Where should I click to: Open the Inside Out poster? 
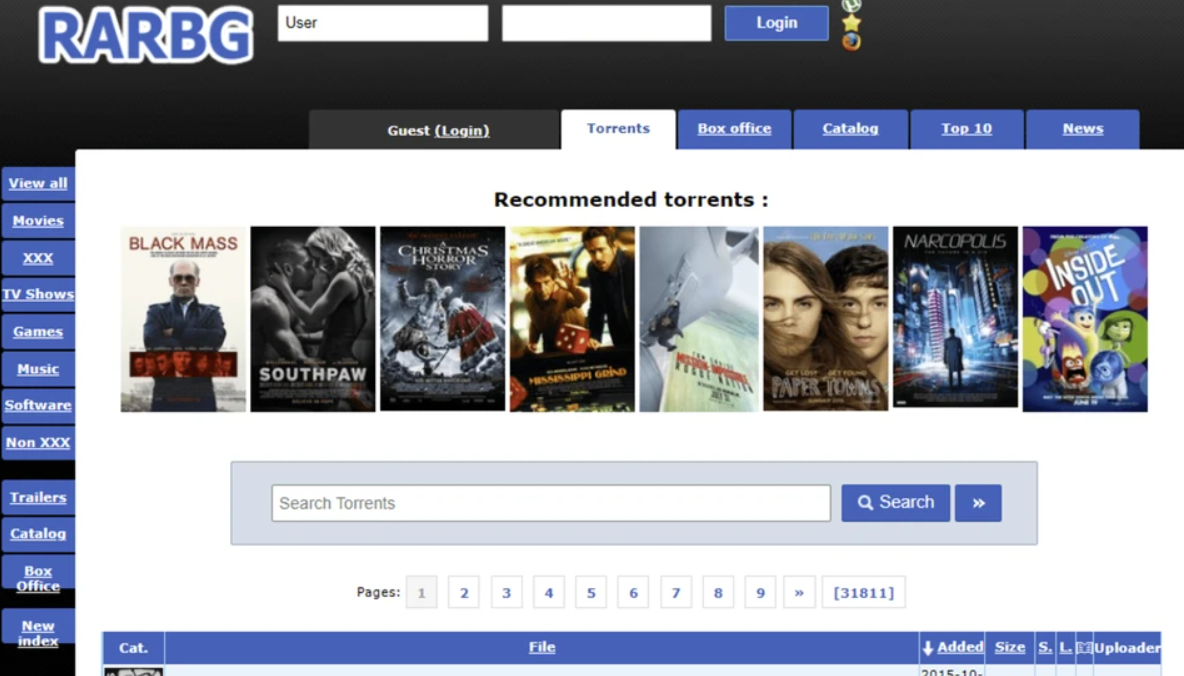click(x=1085, y=319)
